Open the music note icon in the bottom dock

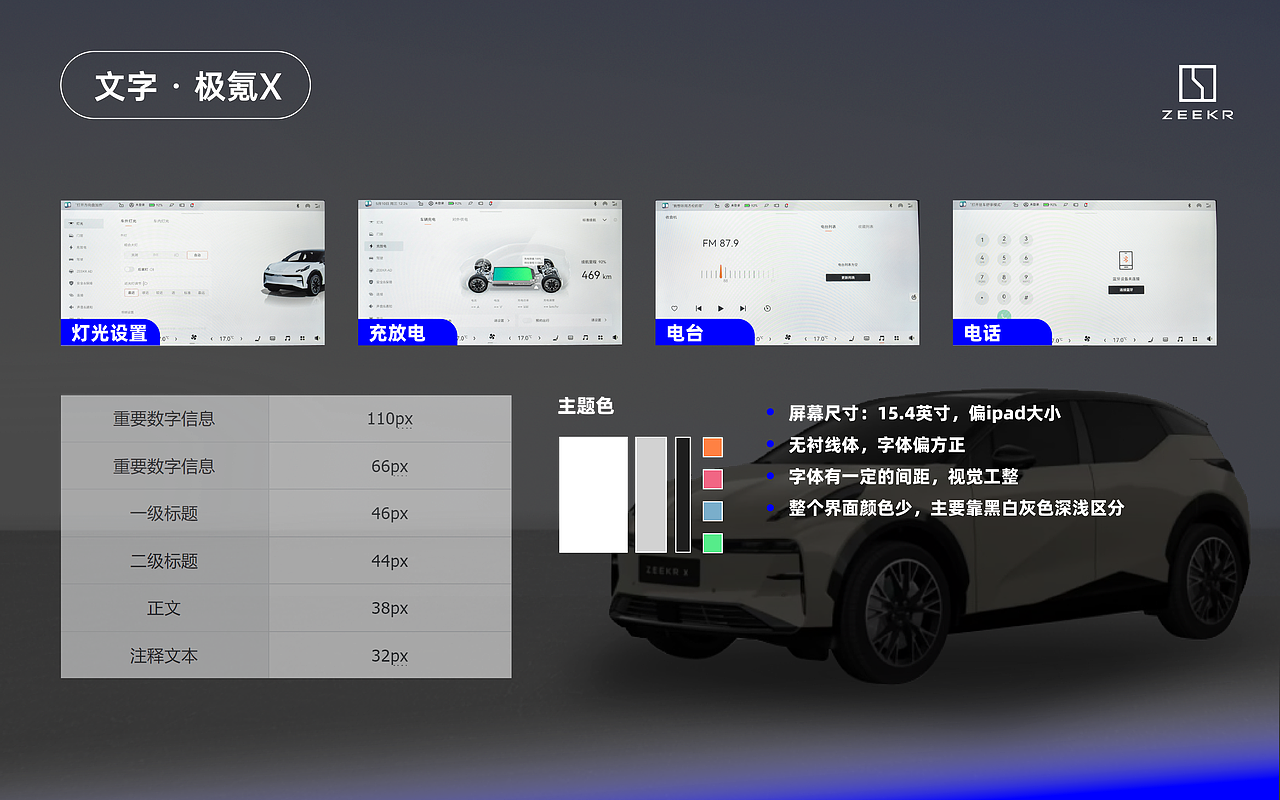click(x=584, y=337)
